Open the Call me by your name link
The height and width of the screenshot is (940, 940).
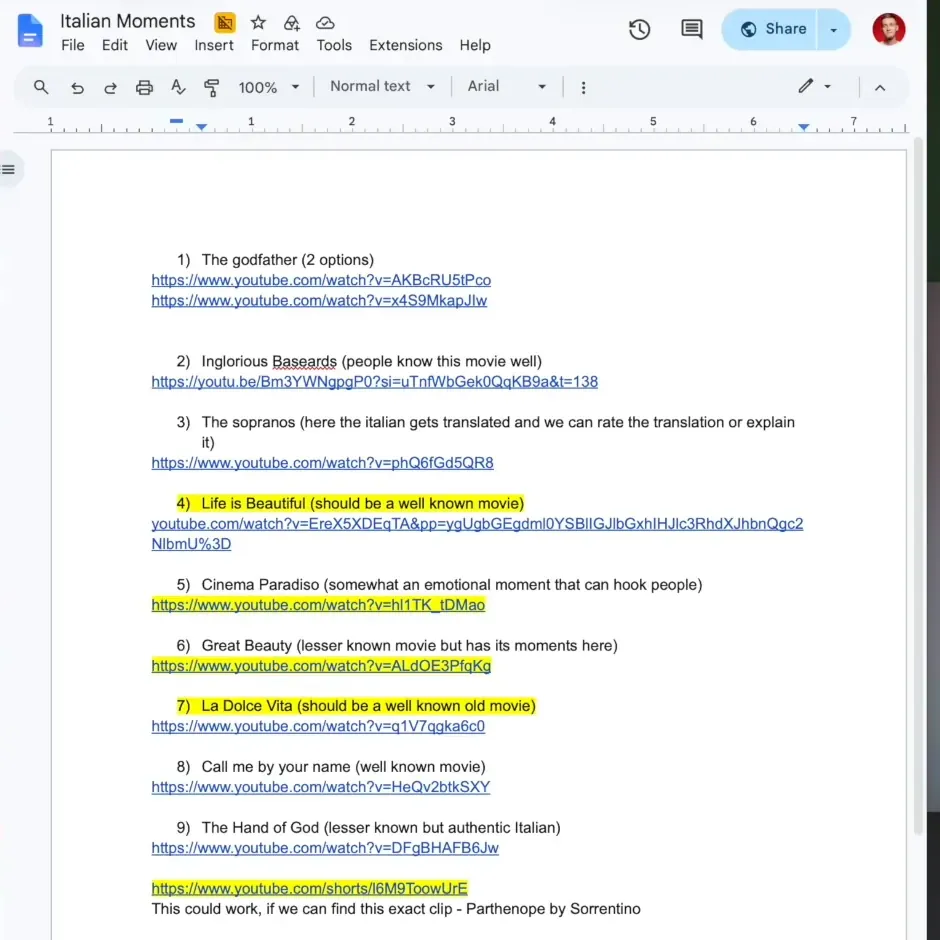click(320, 787)
